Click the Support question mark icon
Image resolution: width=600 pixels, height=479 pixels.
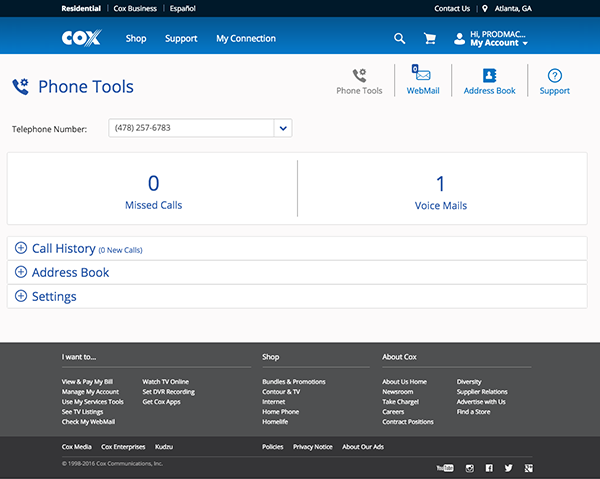(x=554, y=75)
